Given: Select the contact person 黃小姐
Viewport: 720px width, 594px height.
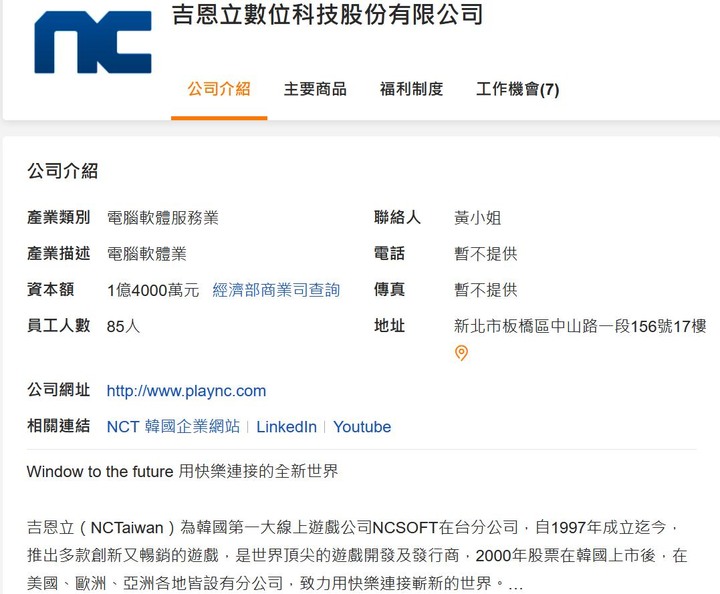Looking at the screenshot, I should click(x=478, y=218).
